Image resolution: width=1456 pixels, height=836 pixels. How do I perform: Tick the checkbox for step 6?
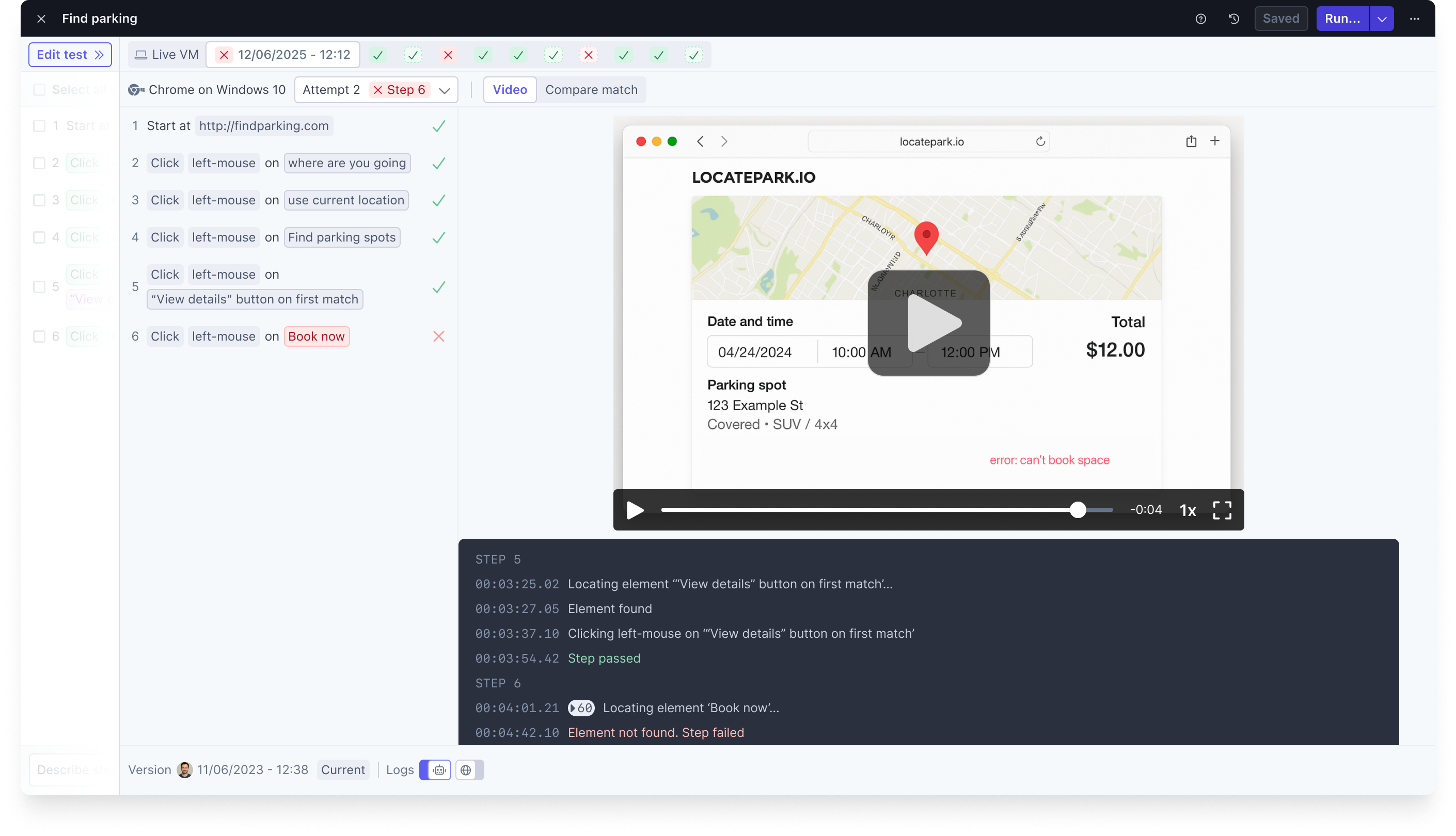tap(39, 336)
